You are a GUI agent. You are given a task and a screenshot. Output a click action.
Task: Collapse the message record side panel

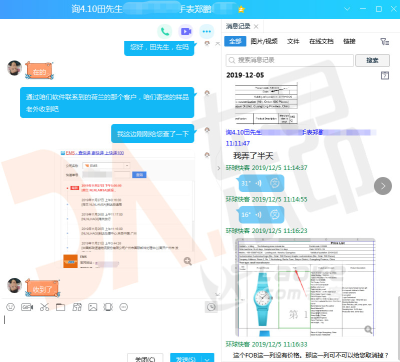pos(219,168)
